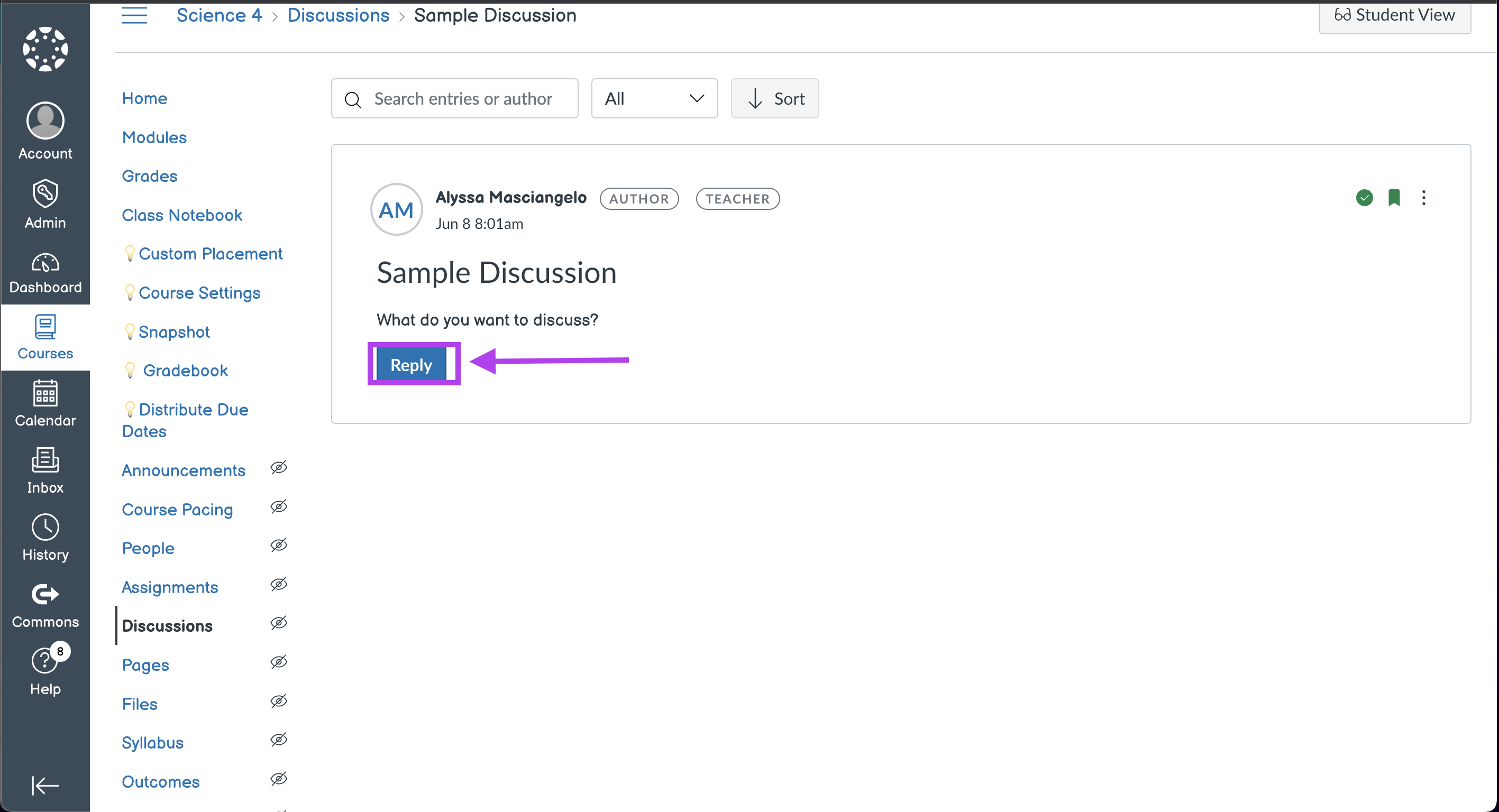Sort the discussion entries
This screenshot has width=1499, height=812.
click(774, 98)
